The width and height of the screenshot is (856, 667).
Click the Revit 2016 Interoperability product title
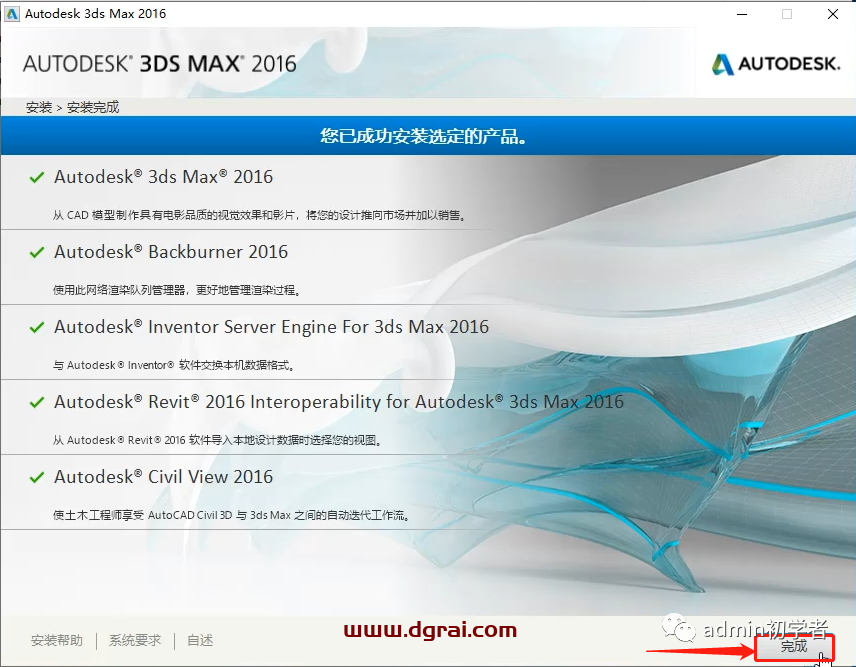(x=338, y=402)
